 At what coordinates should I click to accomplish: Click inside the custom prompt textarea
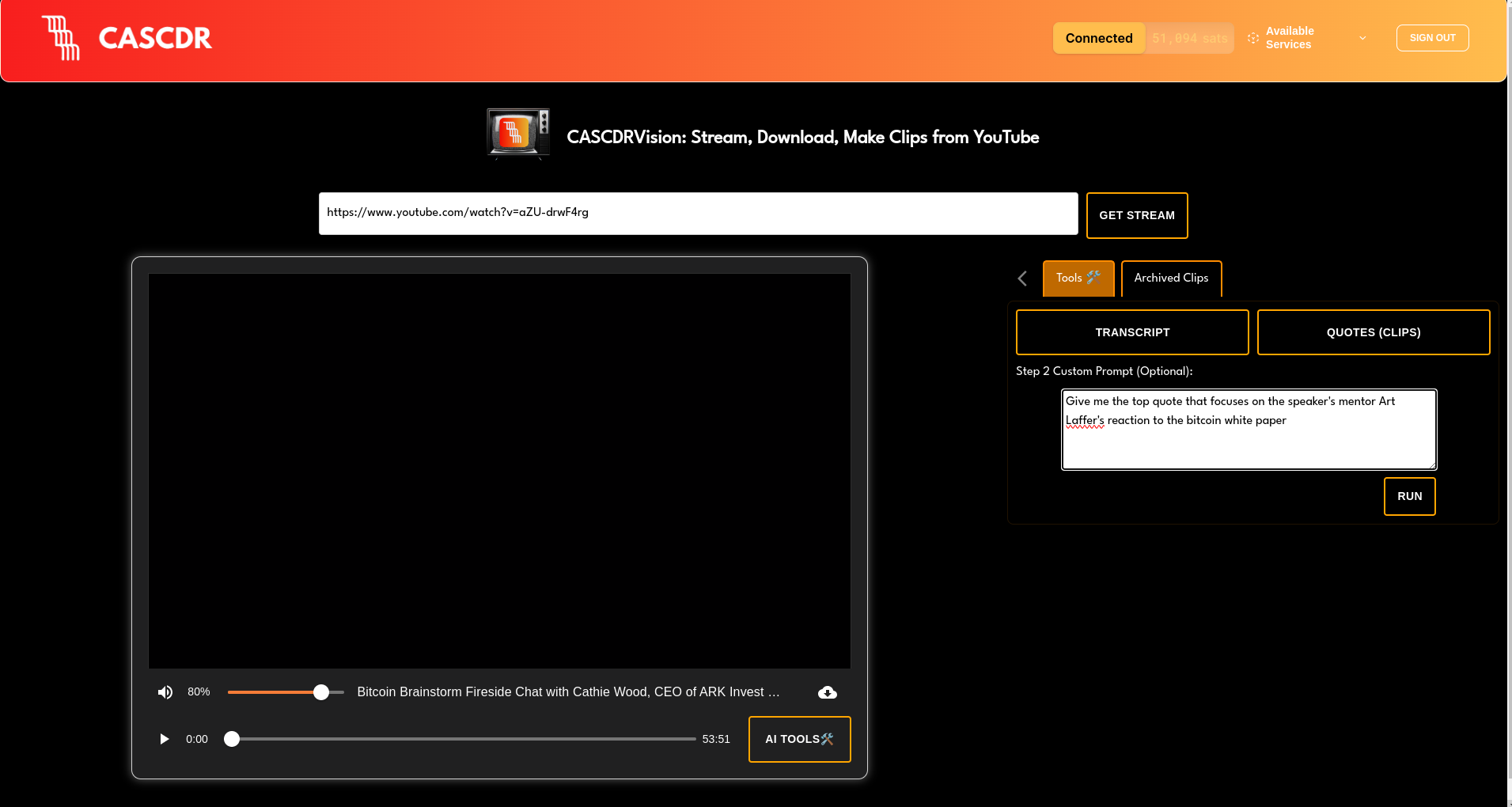1248,443
